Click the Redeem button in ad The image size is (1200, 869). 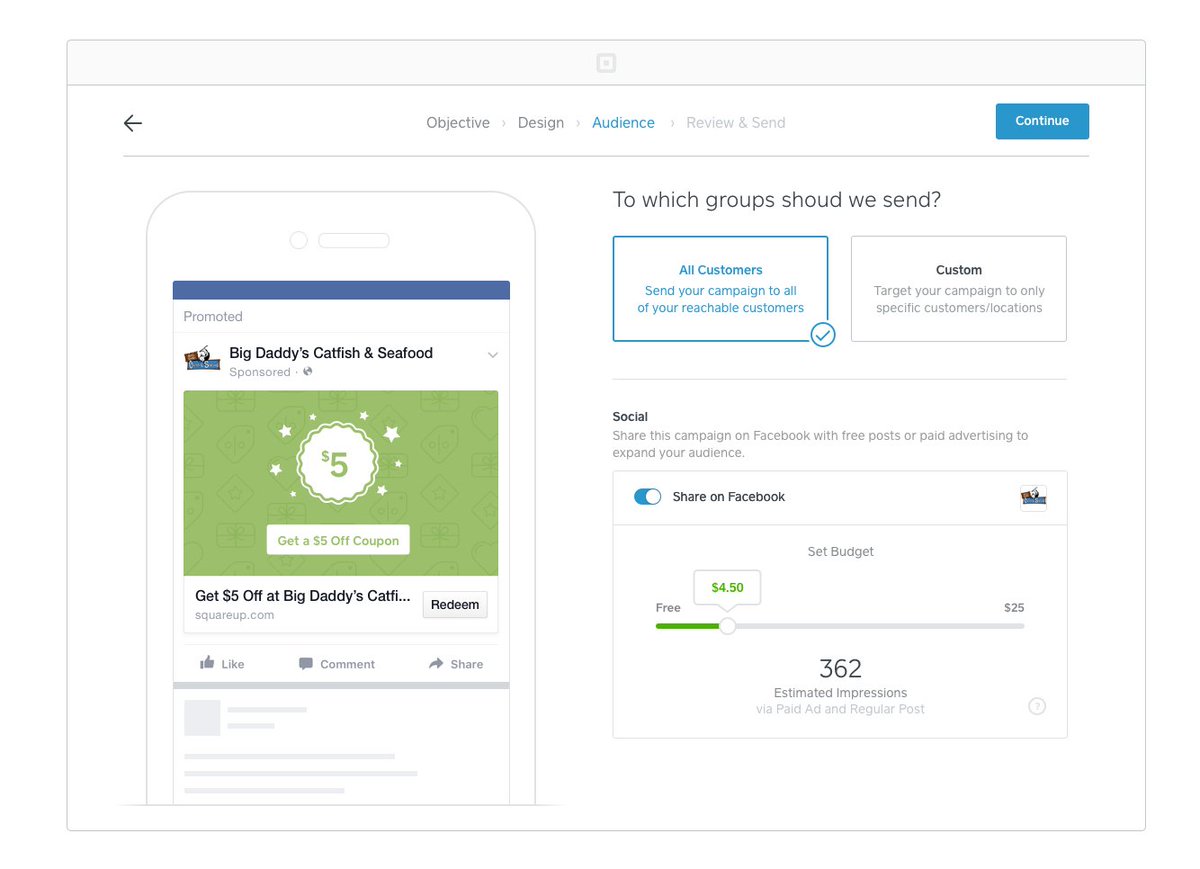455,604
